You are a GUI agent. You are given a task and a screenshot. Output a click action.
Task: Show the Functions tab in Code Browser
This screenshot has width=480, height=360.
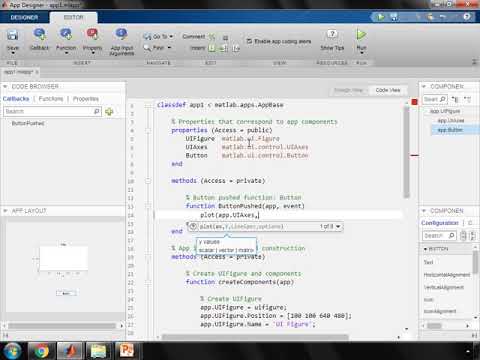click(x=51, y=99)
